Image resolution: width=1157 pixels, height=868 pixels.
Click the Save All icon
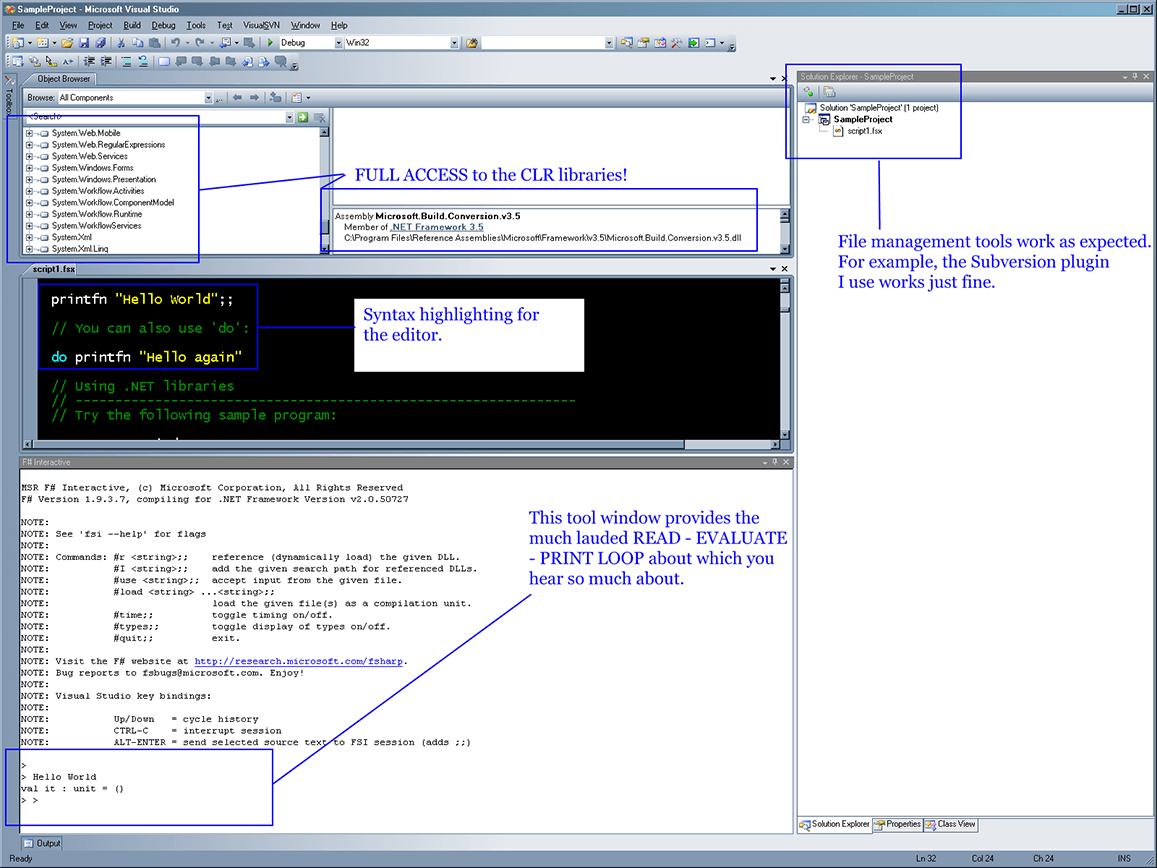click(100, 43)
